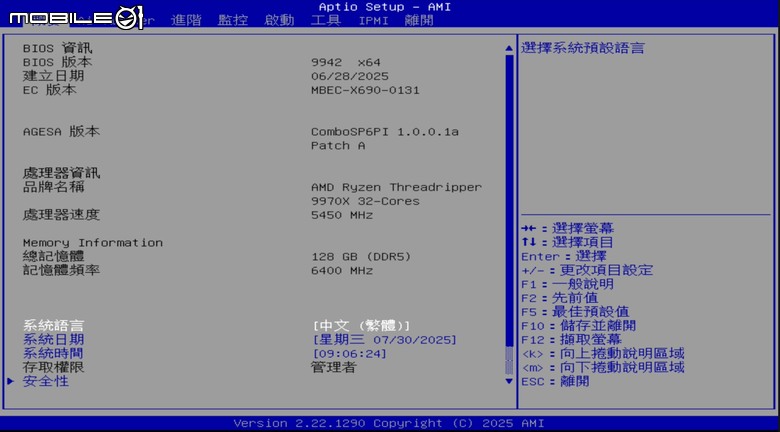The height and width of the screenshot is (432, 780).
Task: Click the 選擇螢幕 arrow-keys hint
Action: (568, 229)
